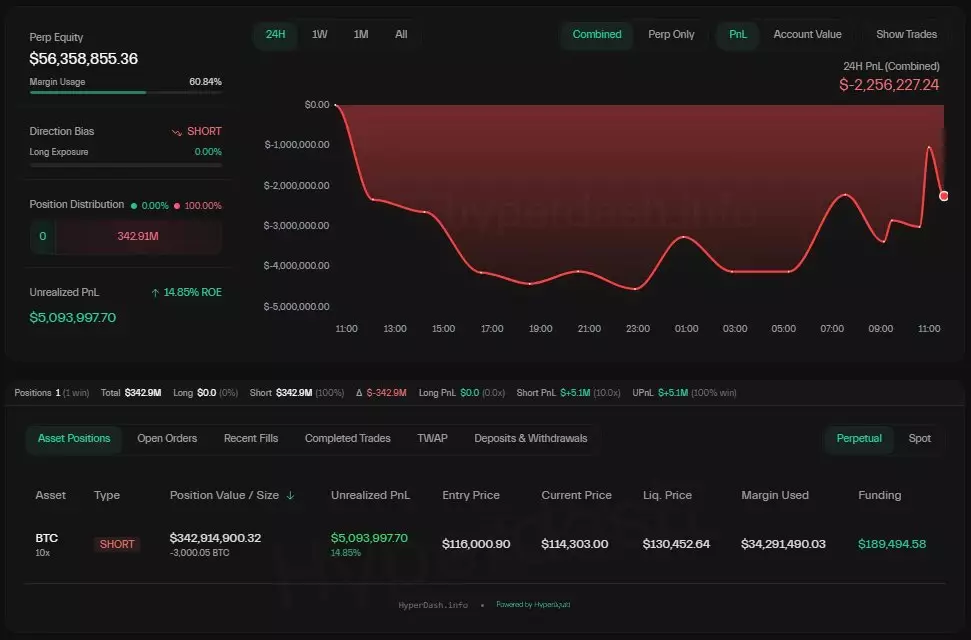Open the Open Orders tab
971x640 pixels.
167,438
